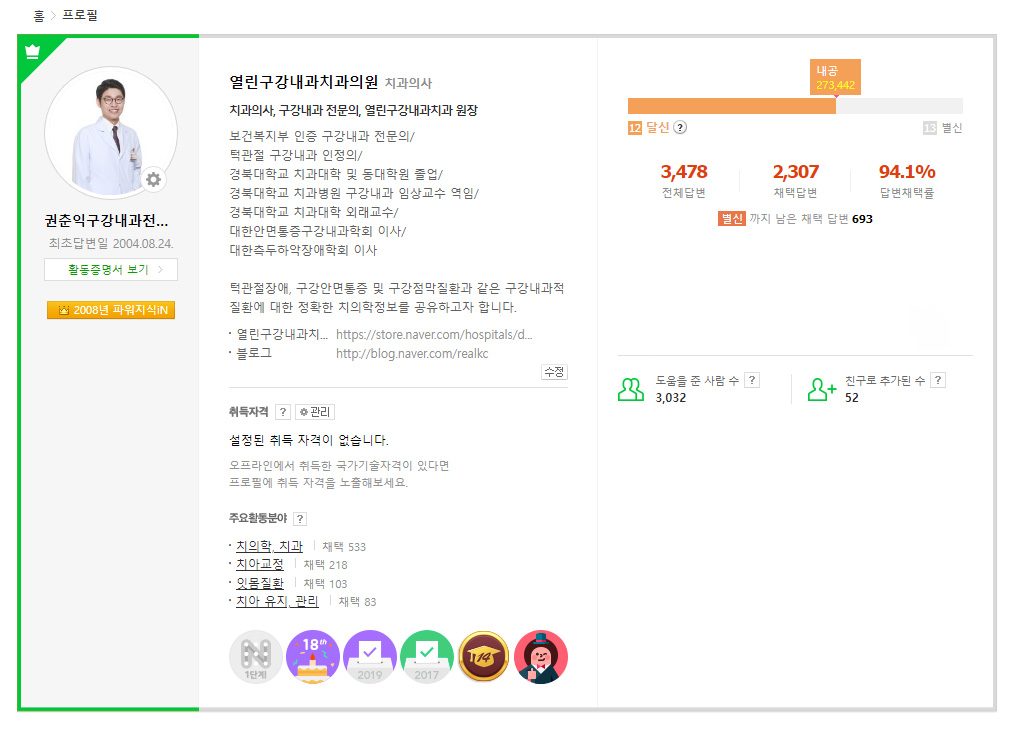
Task: Click the graduation cap medal badge
Action: [484, 657]
